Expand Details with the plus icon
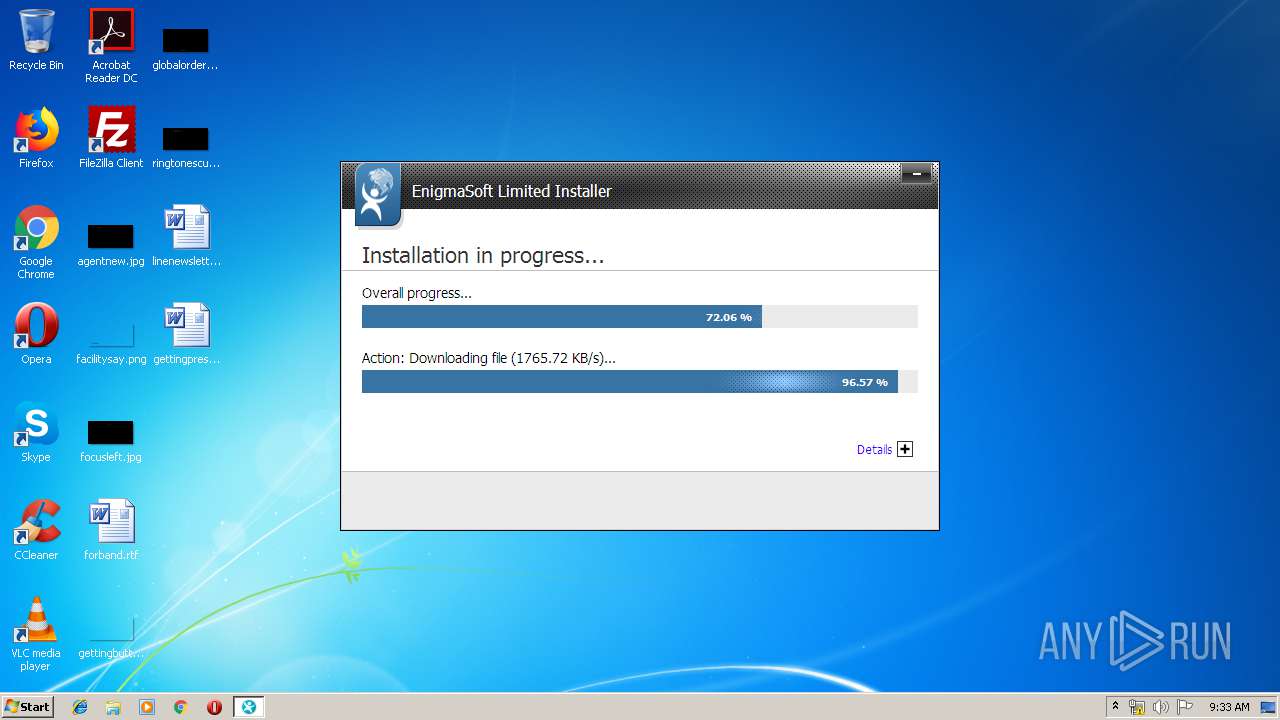This screenshot has width=1280, height=720. pyautogui.click(x=905, y=449)
